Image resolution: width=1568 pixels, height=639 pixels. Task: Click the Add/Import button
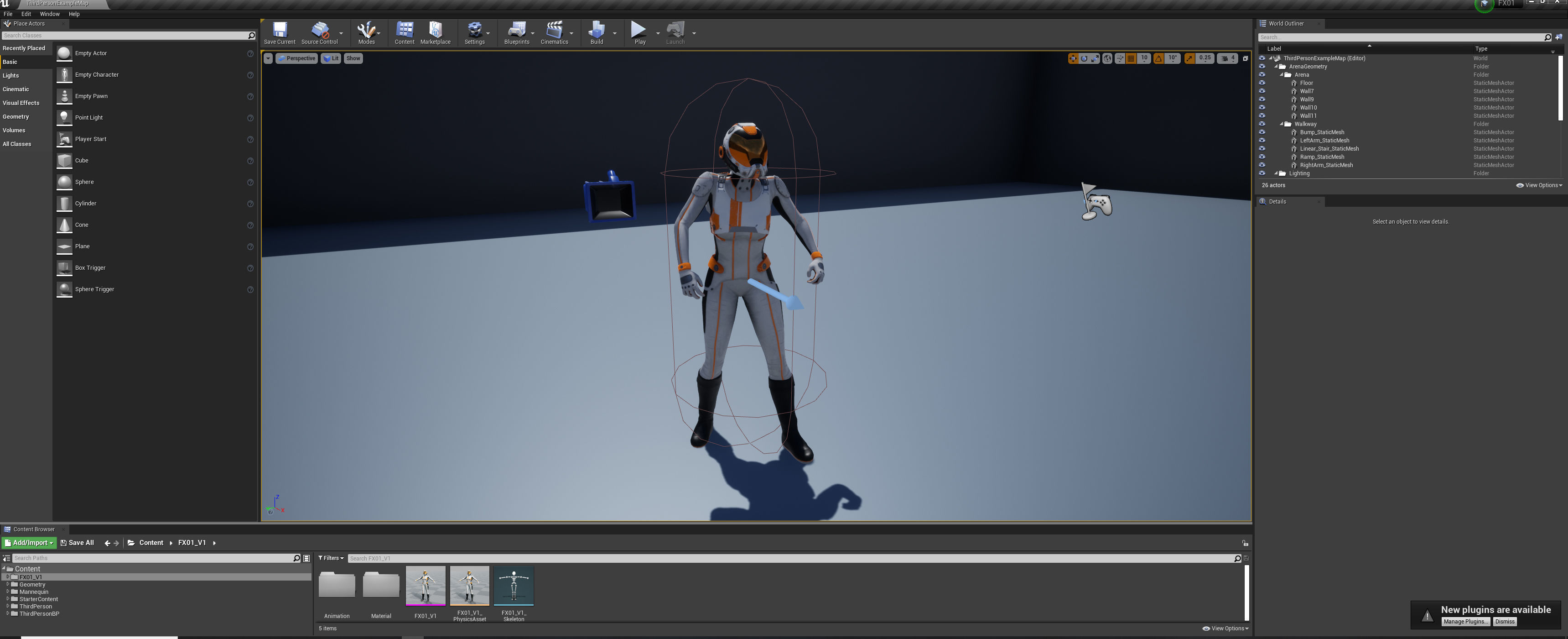pyautogui.click(x=29, y=543)
